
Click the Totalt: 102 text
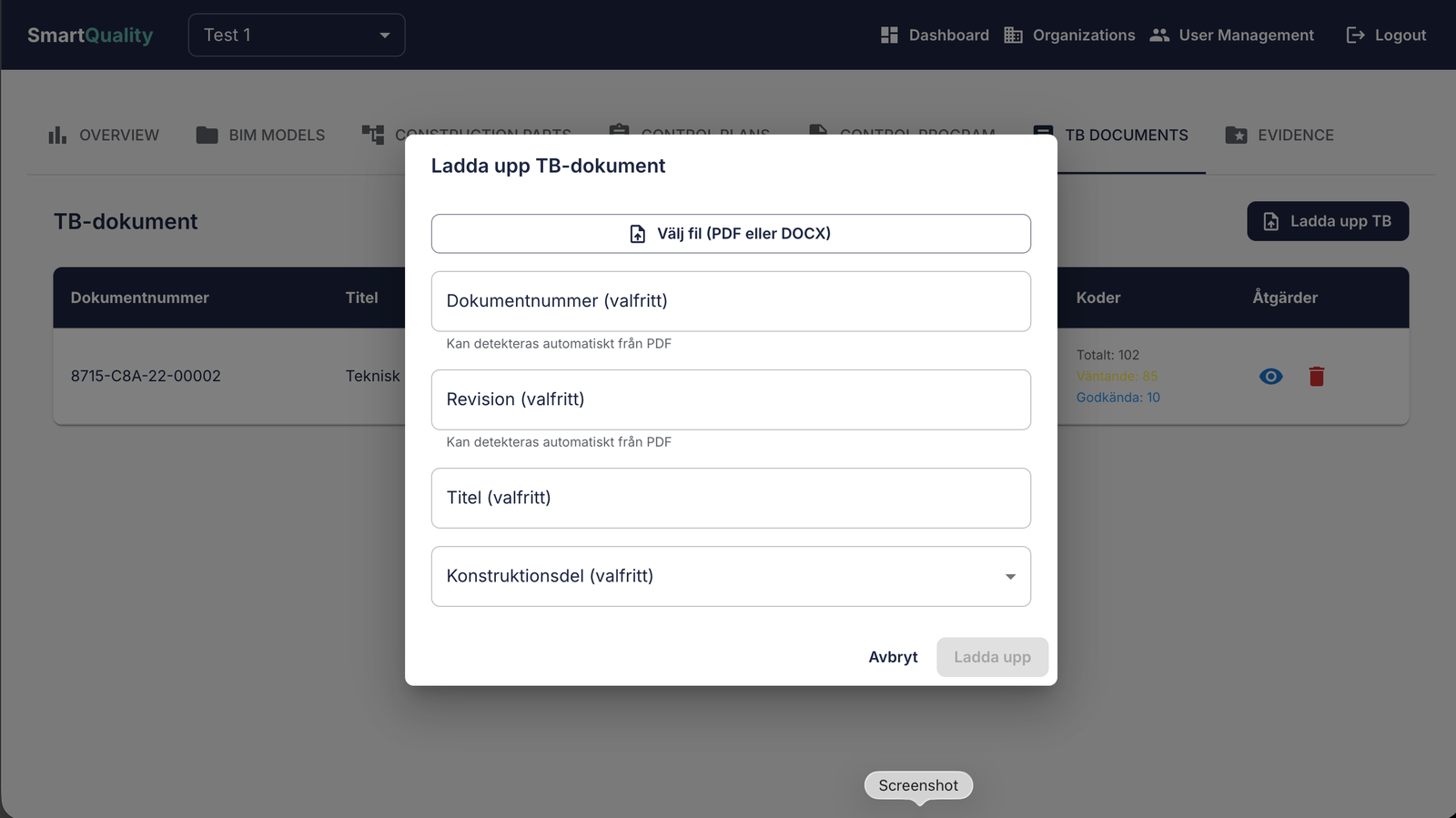tap(1107, 355)
